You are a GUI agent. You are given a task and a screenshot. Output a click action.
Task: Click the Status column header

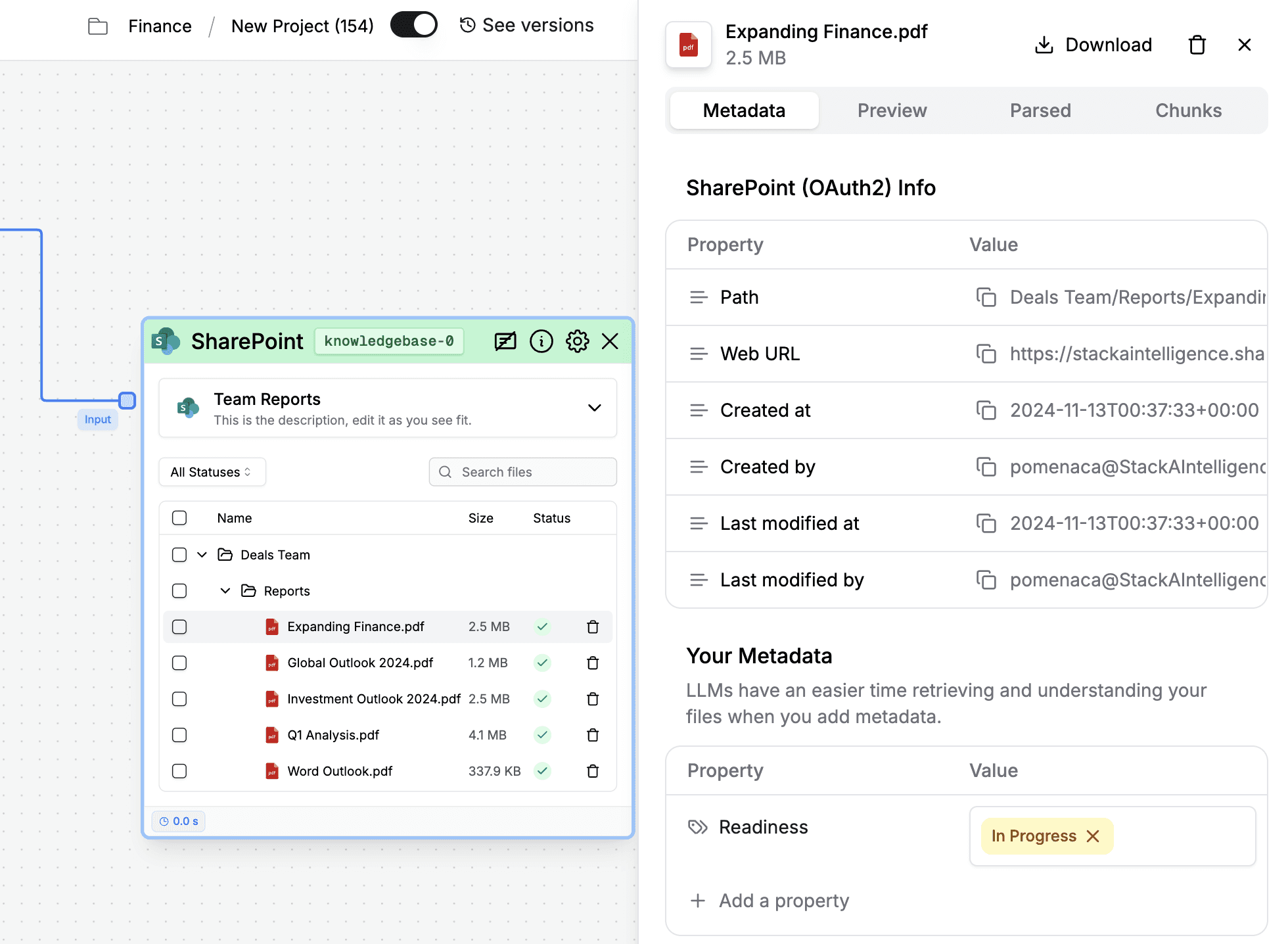552,518
